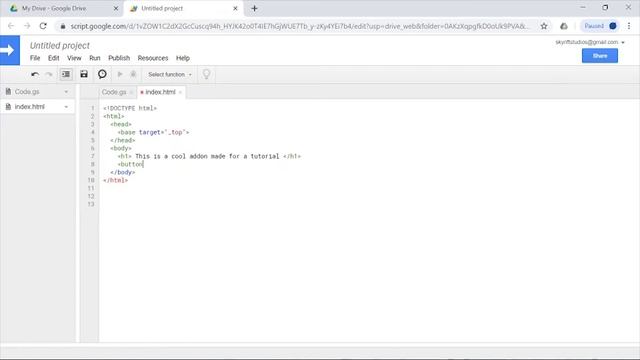Open the Run menu
The width and height of the screenshot is (640, 360).
pos(95,58)
